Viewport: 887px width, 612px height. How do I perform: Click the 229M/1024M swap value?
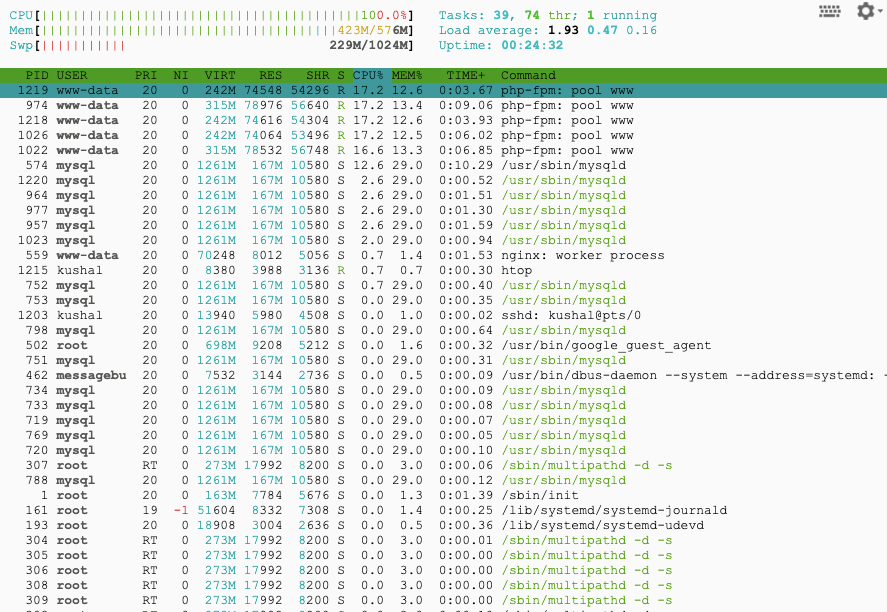pyautogui.click(x=369, y=45)
